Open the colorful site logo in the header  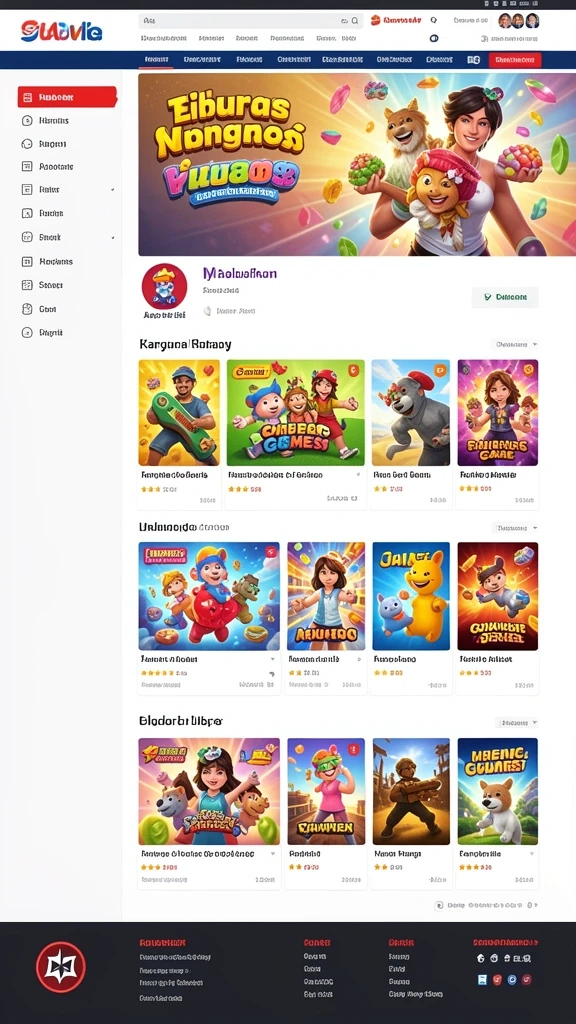[61, 30]
